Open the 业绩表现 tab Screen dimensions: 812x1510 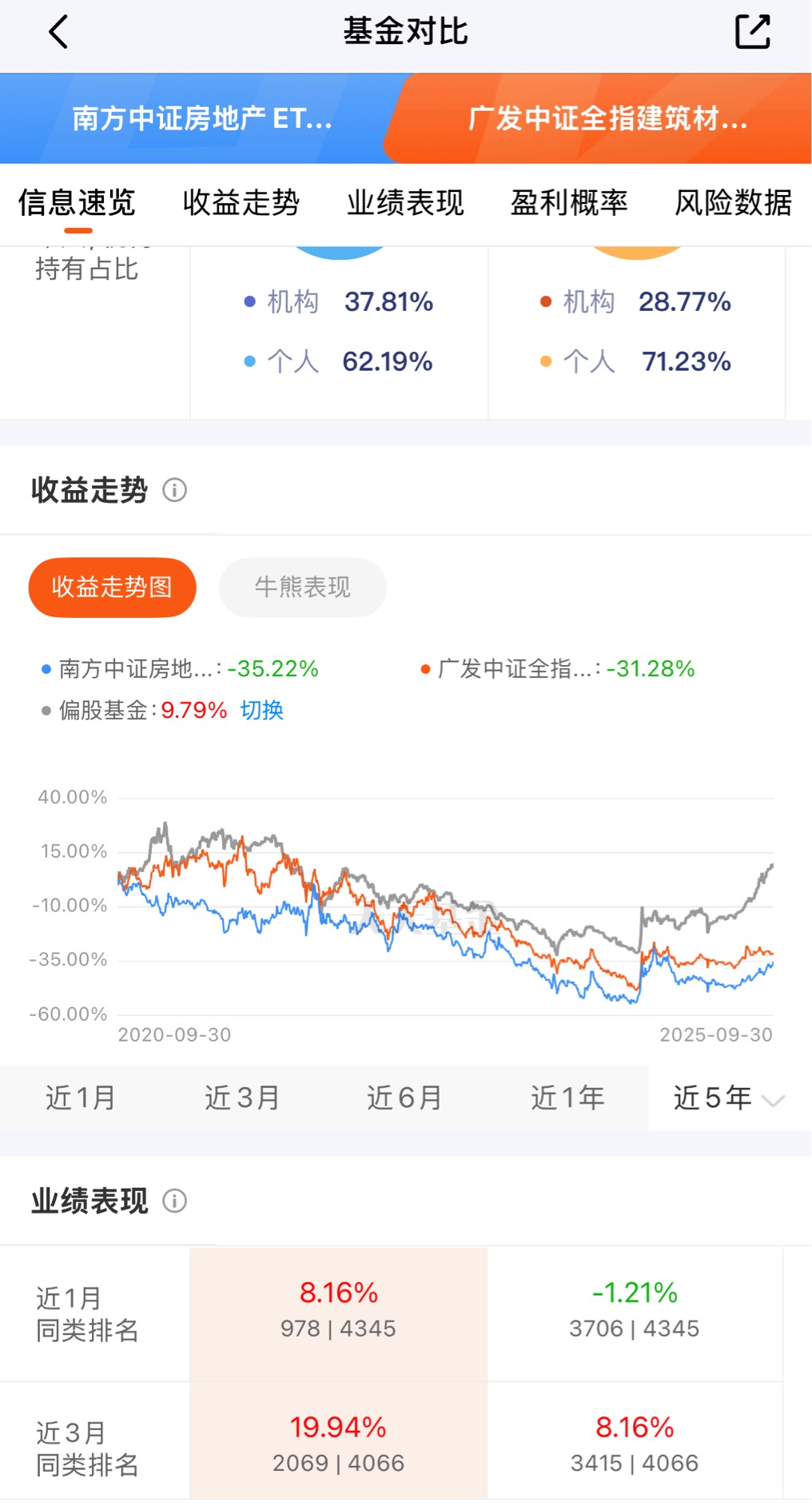(x=405, y=203)
